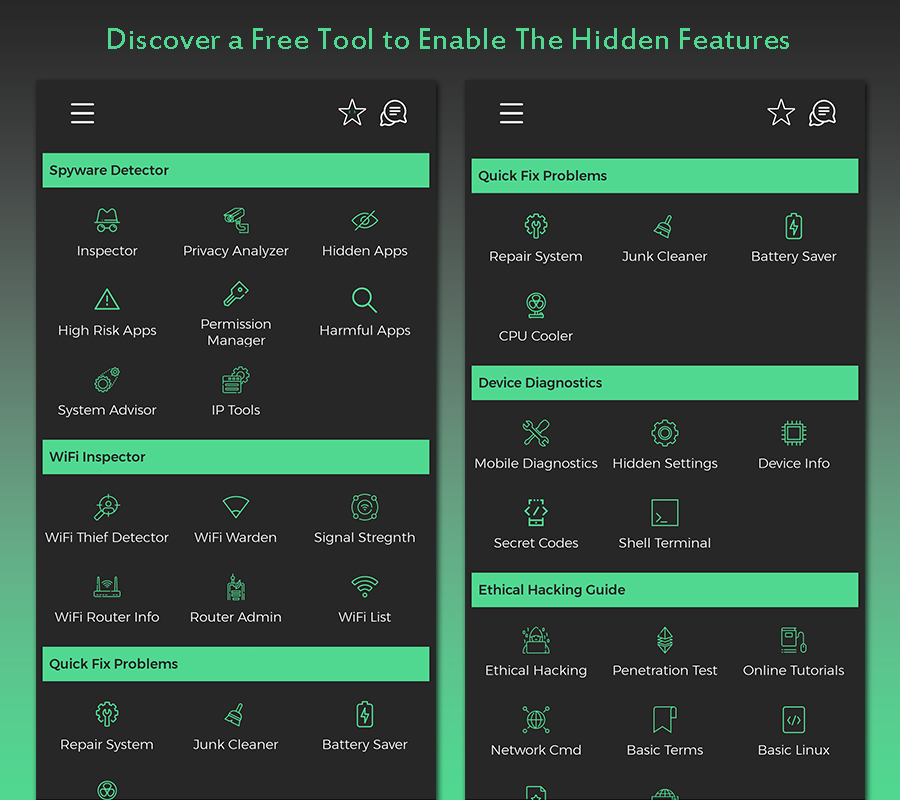Screen dimensions: 900x800
Task: Open Basic Linux
Action: click(x=794, y=732)
